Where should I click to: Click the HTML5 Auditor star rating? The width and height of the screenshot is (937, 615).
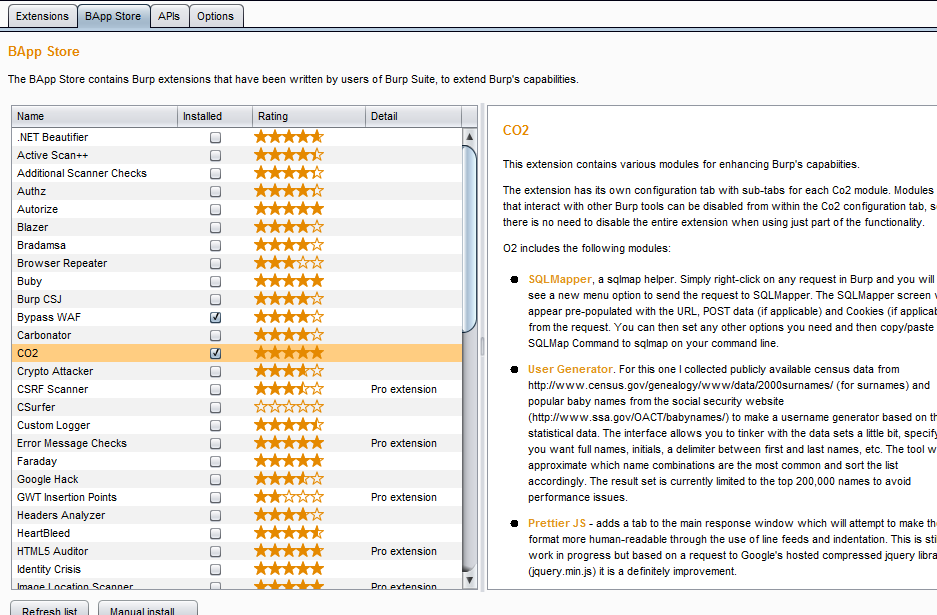point(289,551)
